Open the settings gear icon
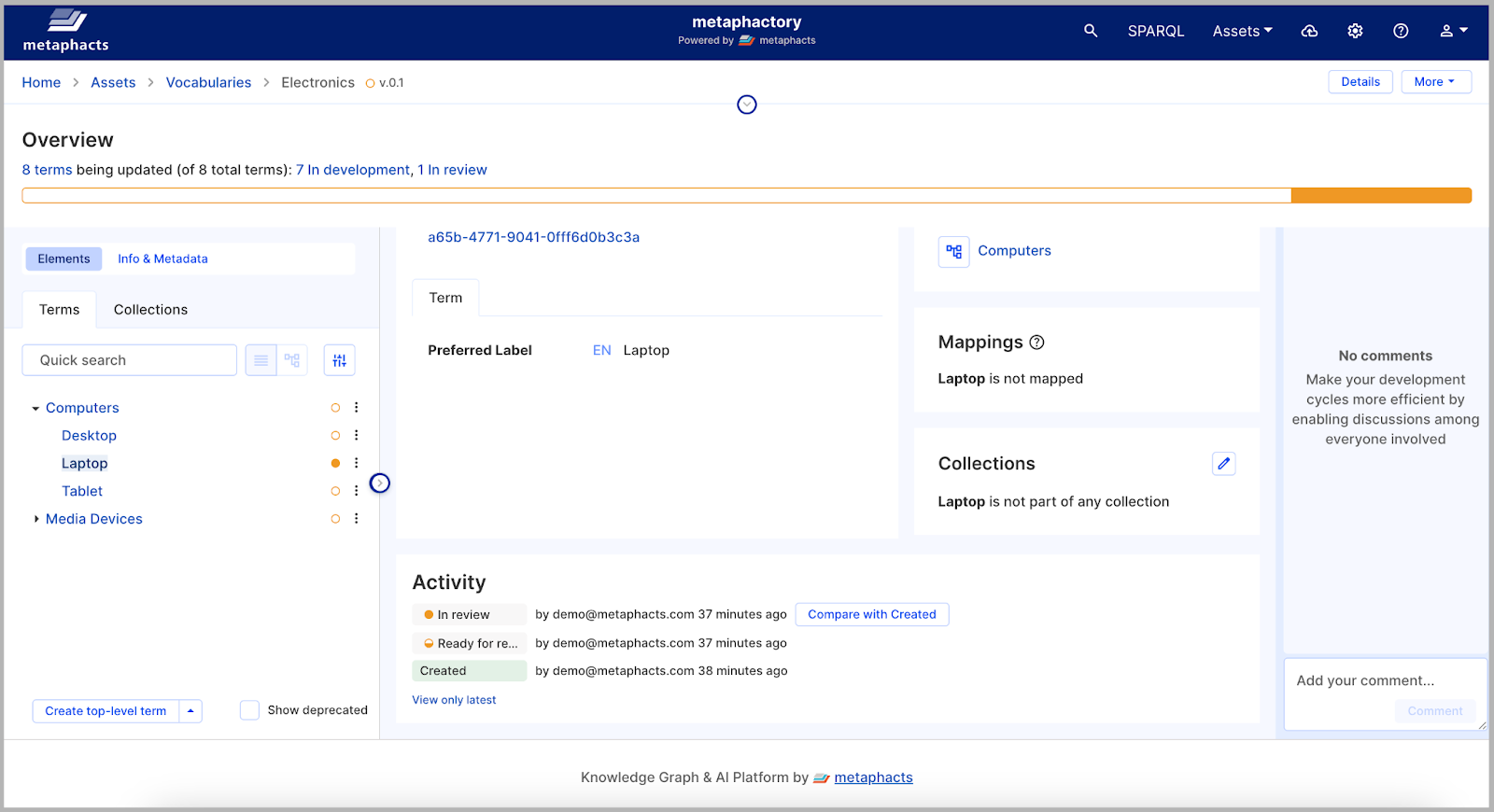Image resolution: width=1494 pixels, height=812 pixels. tap(1355, 31)
